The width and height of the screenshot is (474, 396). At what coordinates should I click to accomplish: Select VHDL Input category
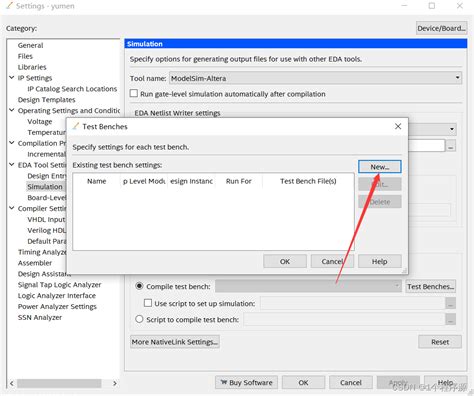pyautogui.click(x=46, y=219)
